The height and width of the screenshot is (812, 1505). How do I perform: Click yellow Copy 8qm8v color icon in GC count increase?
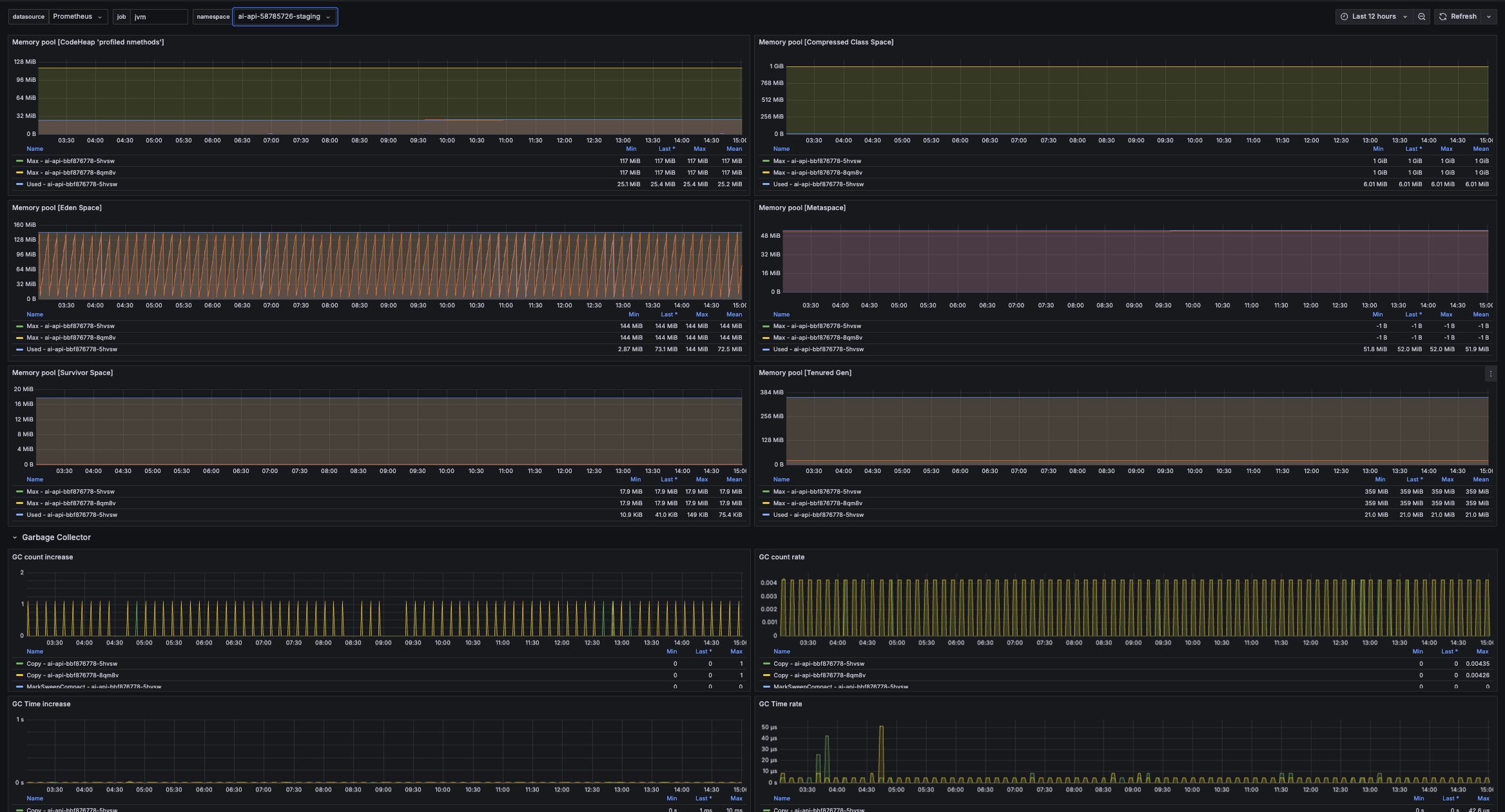click(19, 675)
